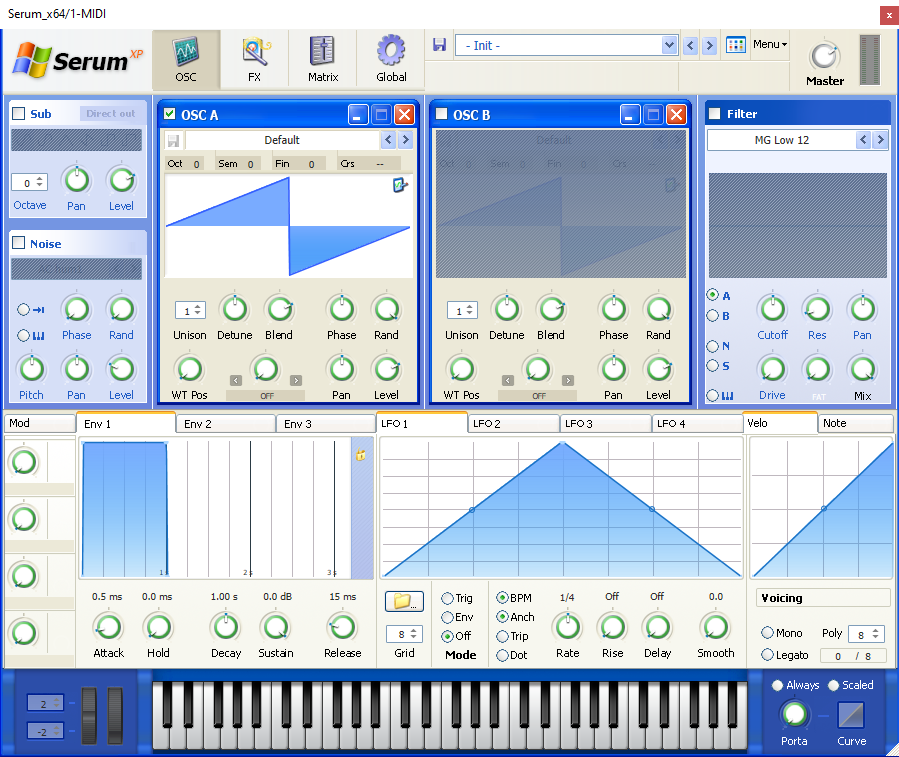This screenshot has height=757, width=899.
Task: Click OSC A next warp mode arrow
Action: (x=296, y=380)
